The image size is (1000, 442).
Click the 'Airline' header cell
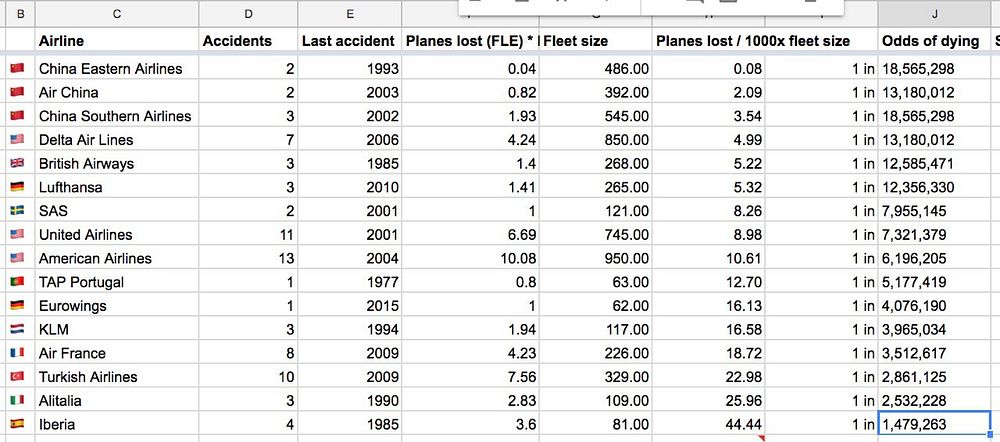coord(61,41)
